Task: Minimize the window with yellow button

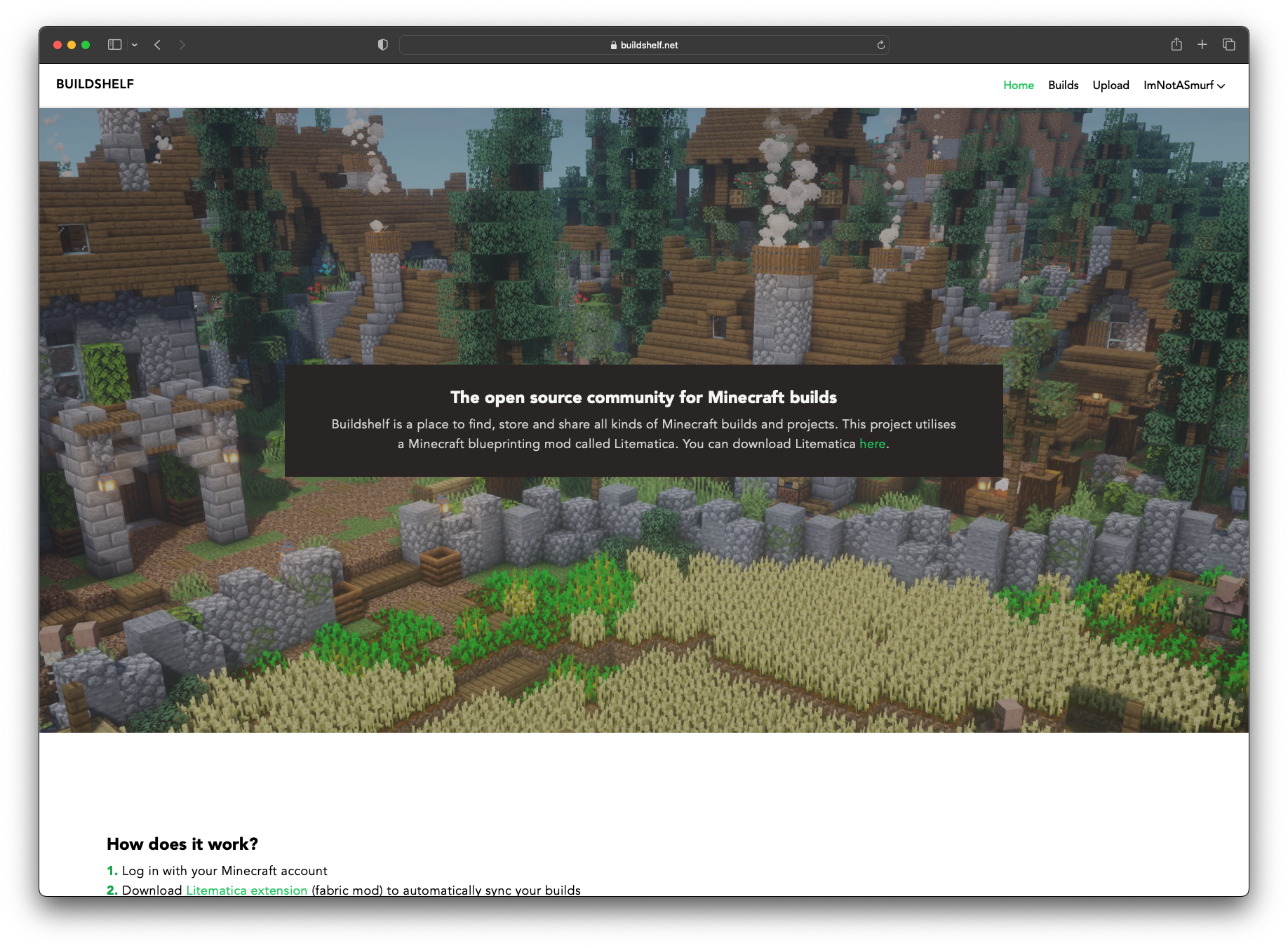Action: click(72, 45)
